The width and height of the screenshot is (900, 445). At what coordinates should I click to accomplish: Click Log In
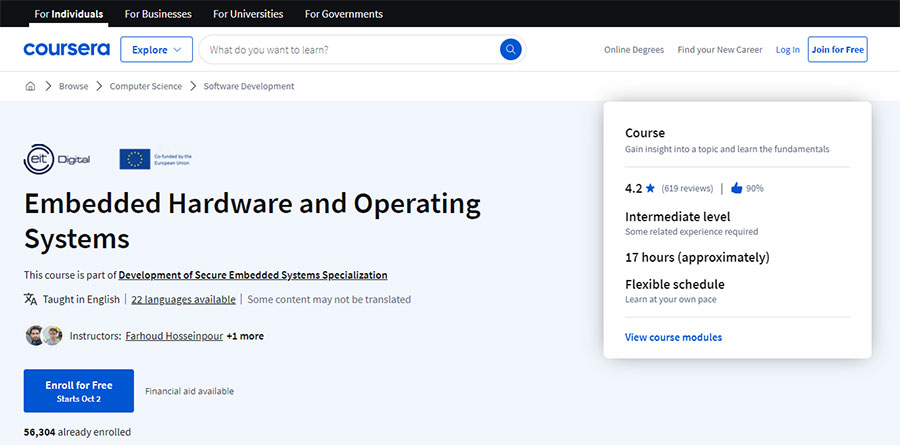pos(788,50)
